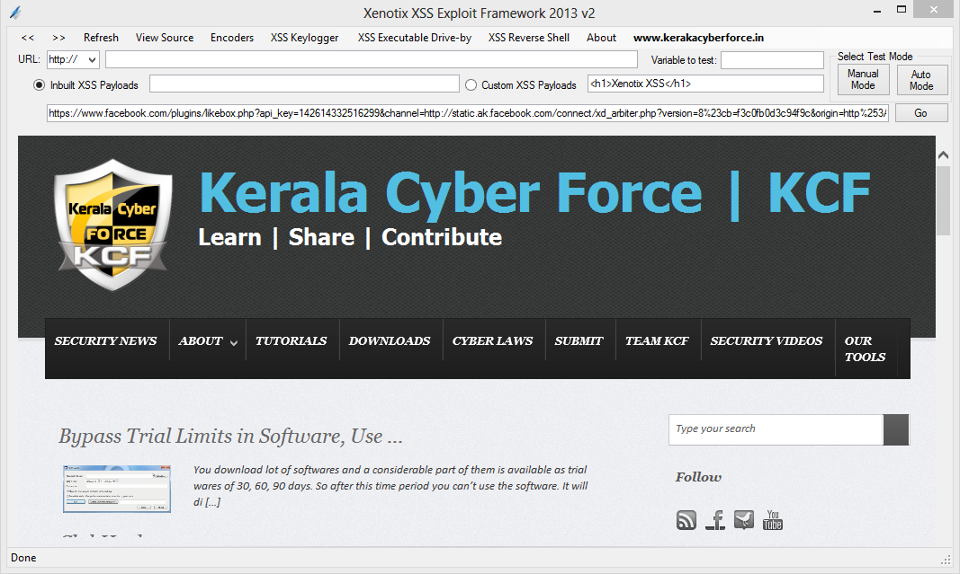Viewport: 960px width, 574px height.
Task: Select the Inbuilt XSS Payloads radio button
Action: coord(39,85)
